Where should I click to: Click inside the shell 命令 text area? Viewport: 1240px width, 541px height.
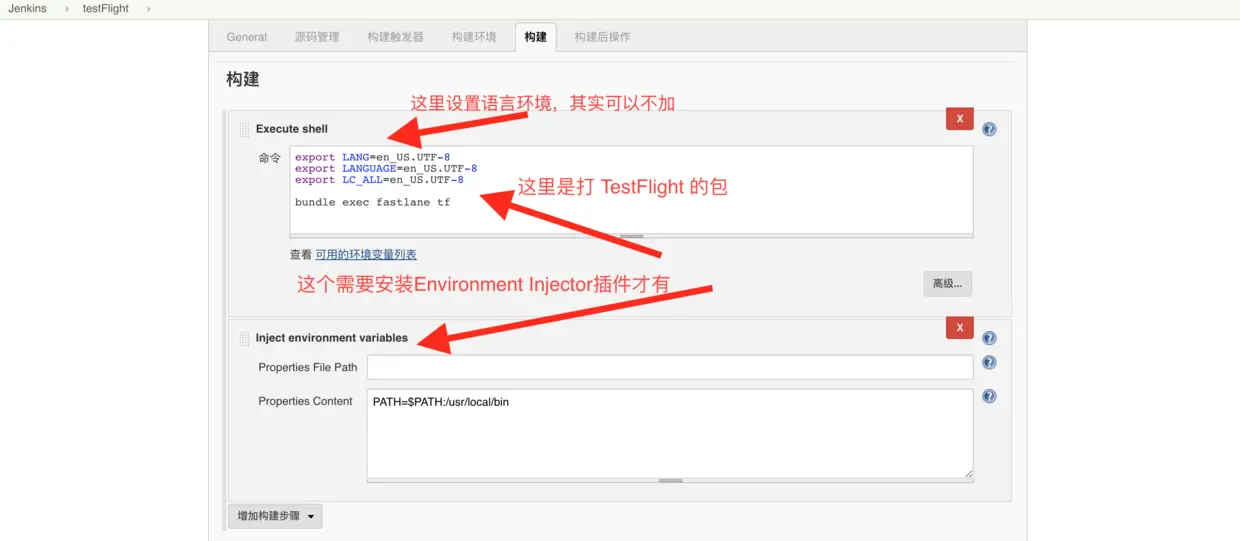point(631,190)
